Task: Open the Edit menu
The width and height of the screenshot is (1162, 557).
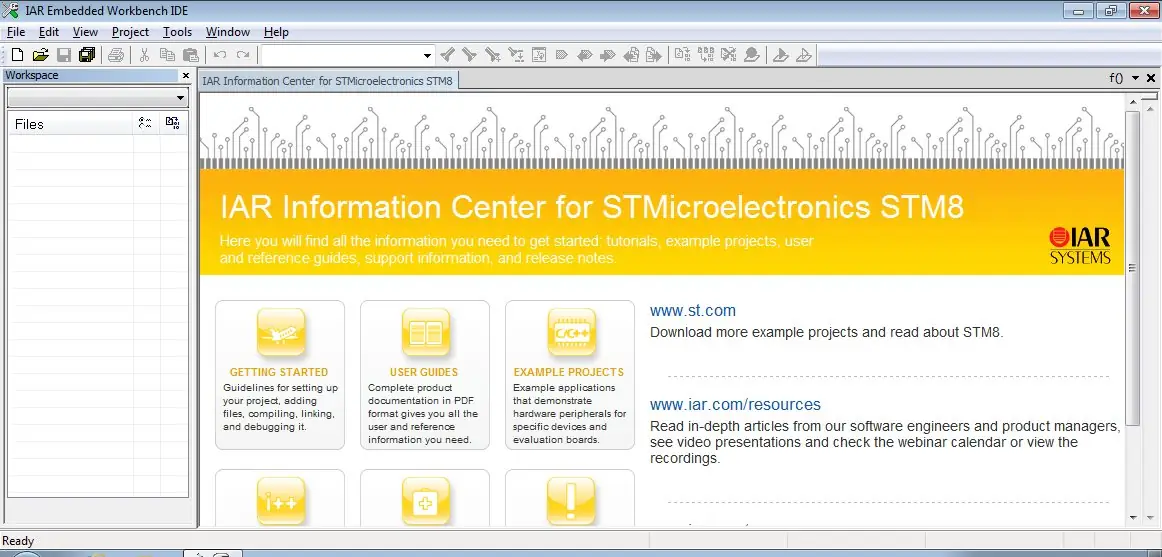Action: pyautogui.click(x=49, y=32)
